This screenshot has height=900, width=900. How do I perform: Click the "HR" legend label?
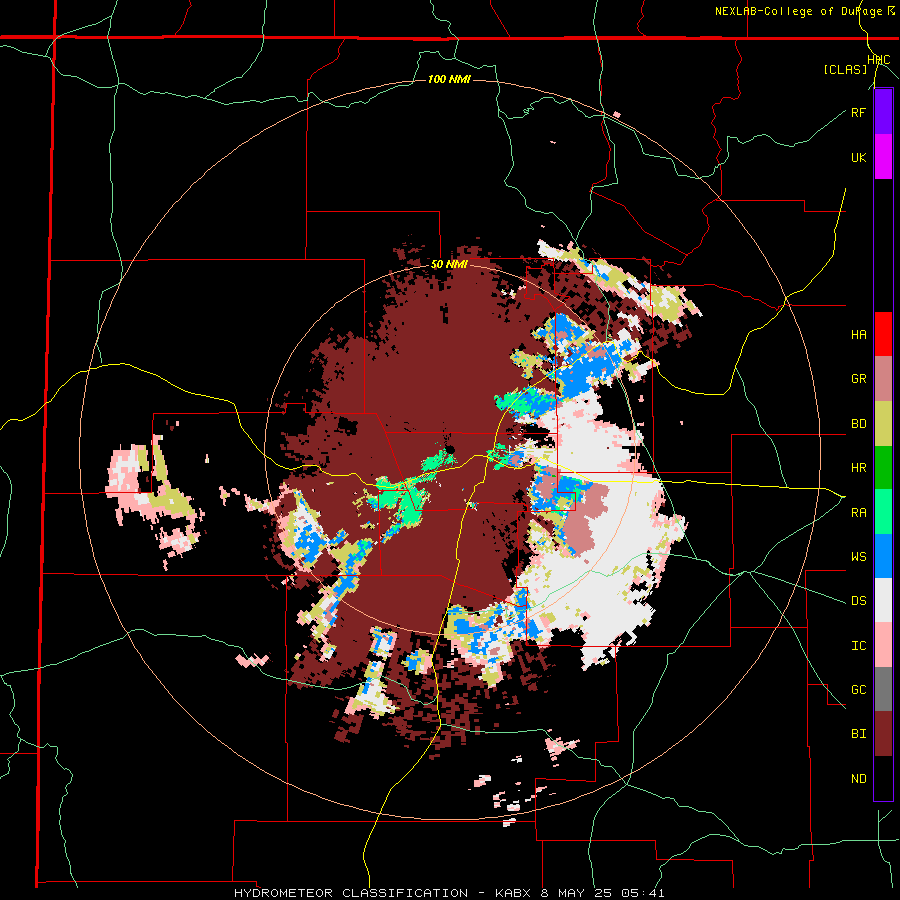[x=858, y=468]
